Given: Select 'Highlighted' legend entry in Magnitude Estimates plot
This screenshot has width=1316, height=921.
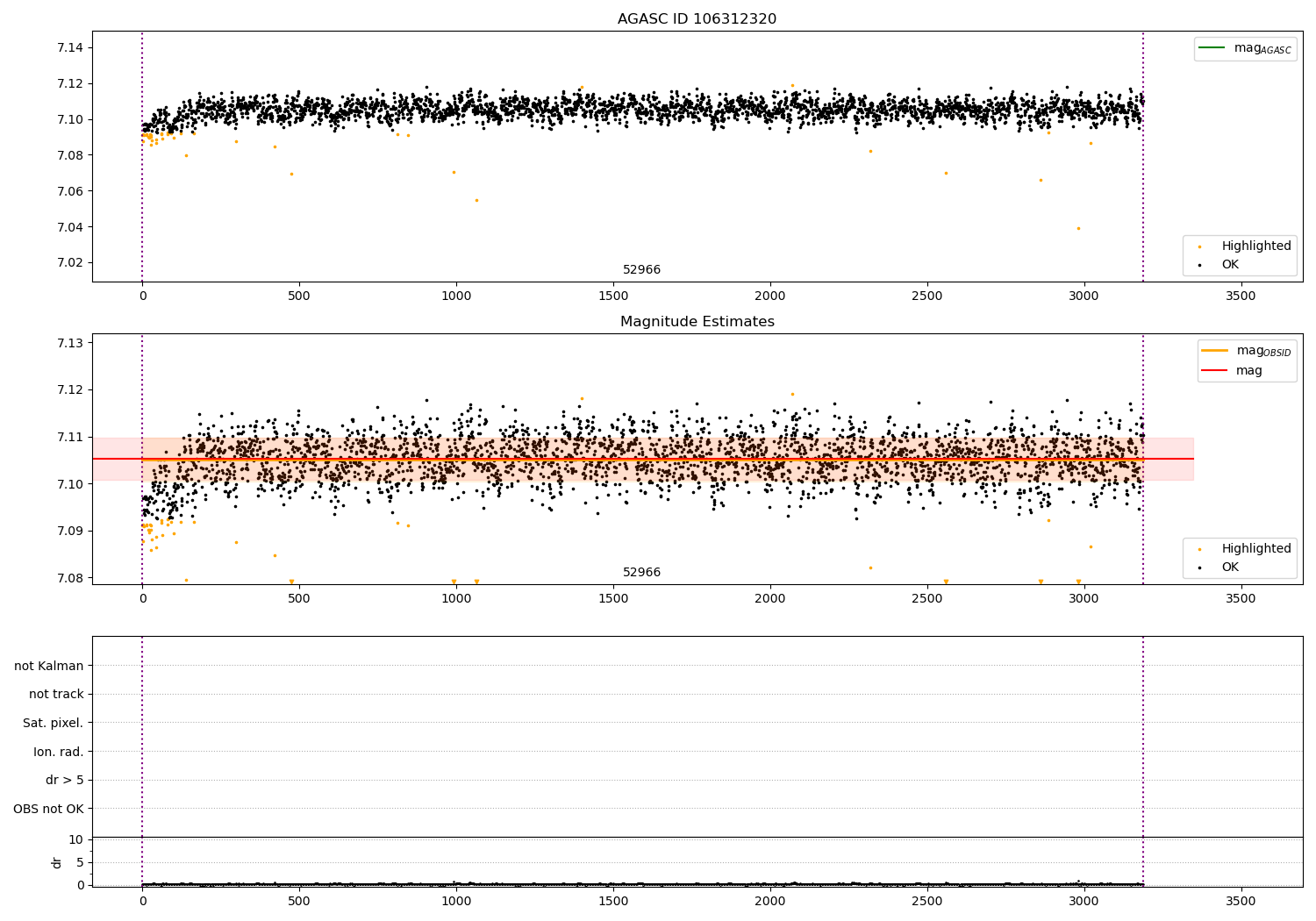Looking at the screenshot, I should pyautogui.click(x=1256, y=548).
